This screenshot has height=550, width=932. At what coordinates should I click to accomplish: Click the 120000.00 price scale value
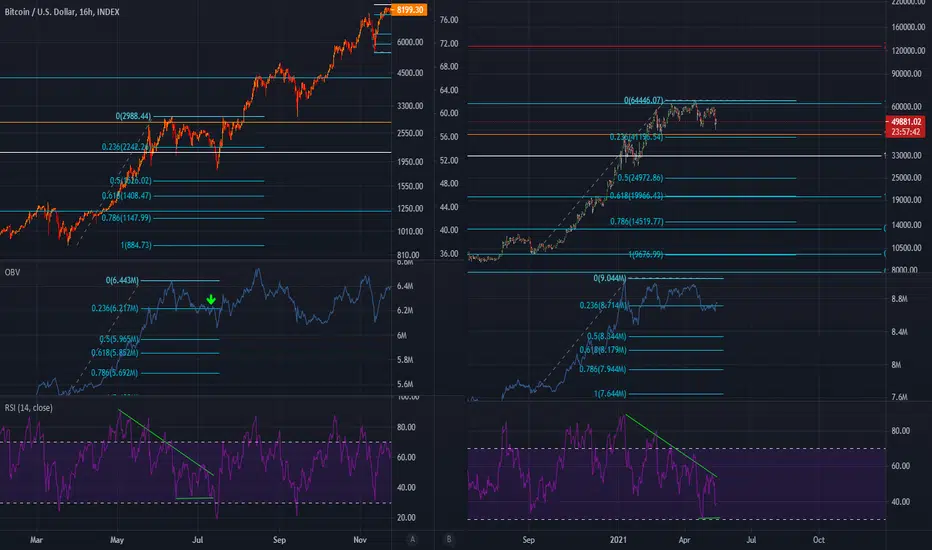pyautogui.click(x=908, y=51)
